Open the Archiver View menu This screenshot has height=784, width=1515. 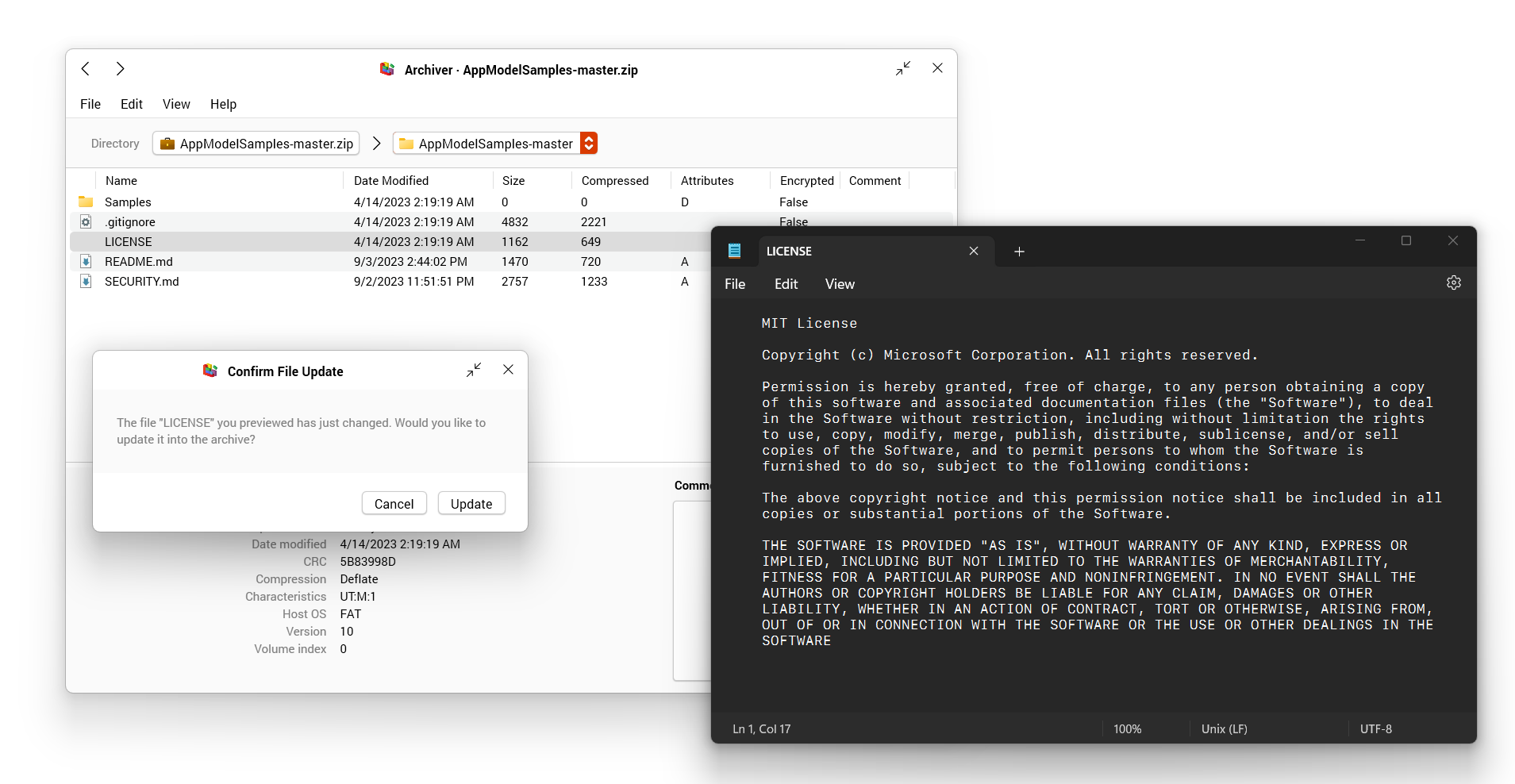[x=176, y=104]
